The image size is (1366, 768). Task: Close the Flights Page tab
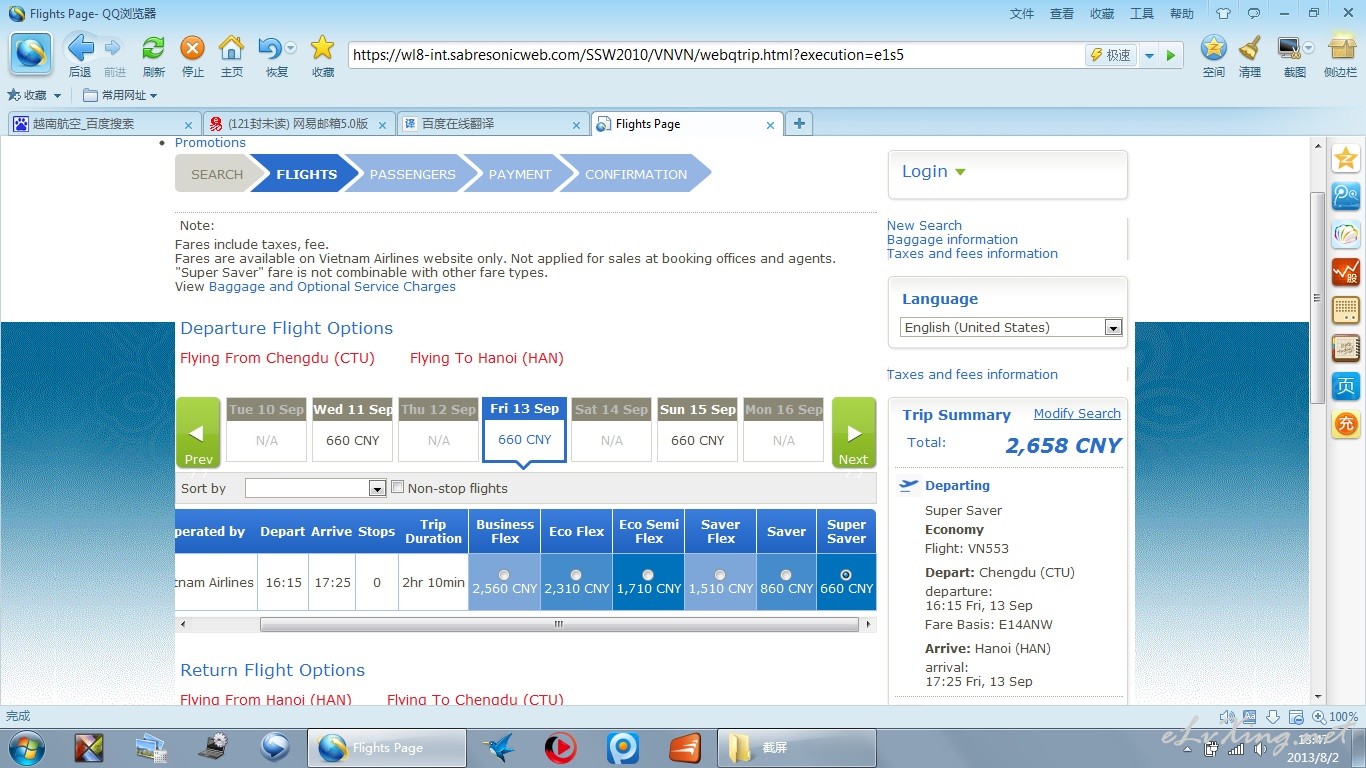click(x=770, y=125)
